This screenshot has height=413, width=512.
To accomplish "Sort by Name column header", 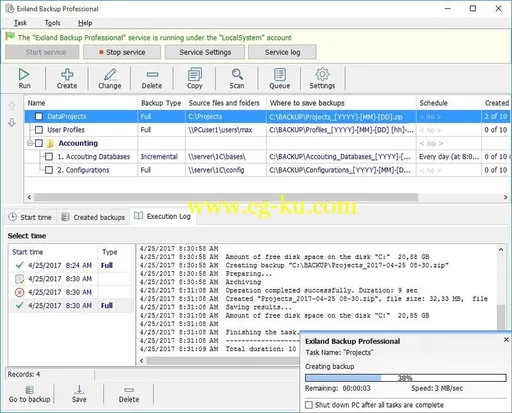I will coord(81,103).
